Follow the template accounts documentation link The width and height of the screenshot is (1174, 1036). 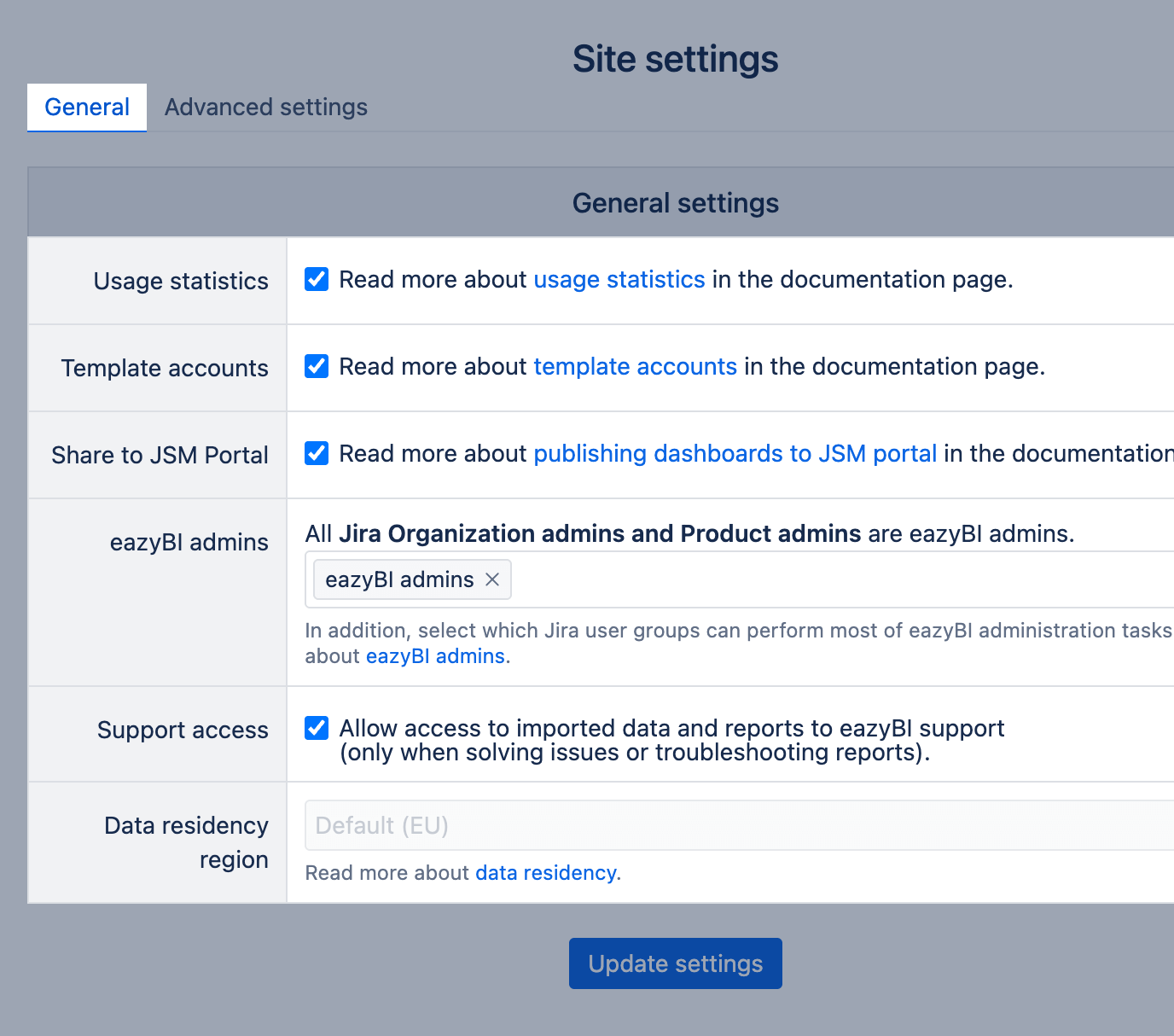[x=635, y=367]
